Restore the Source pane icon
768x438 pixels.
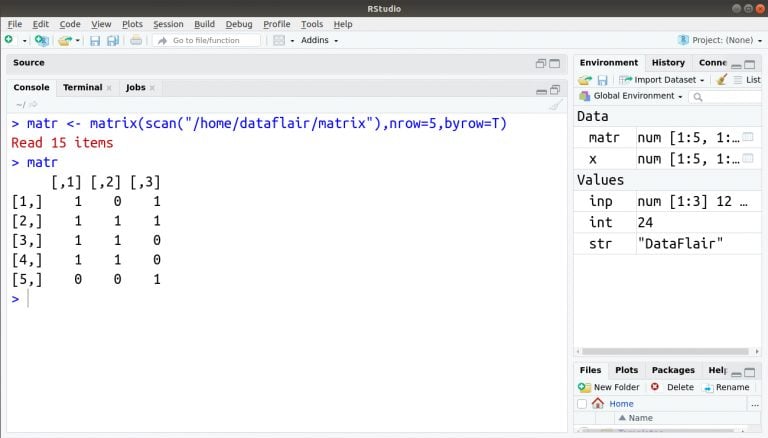coord(541,63)
